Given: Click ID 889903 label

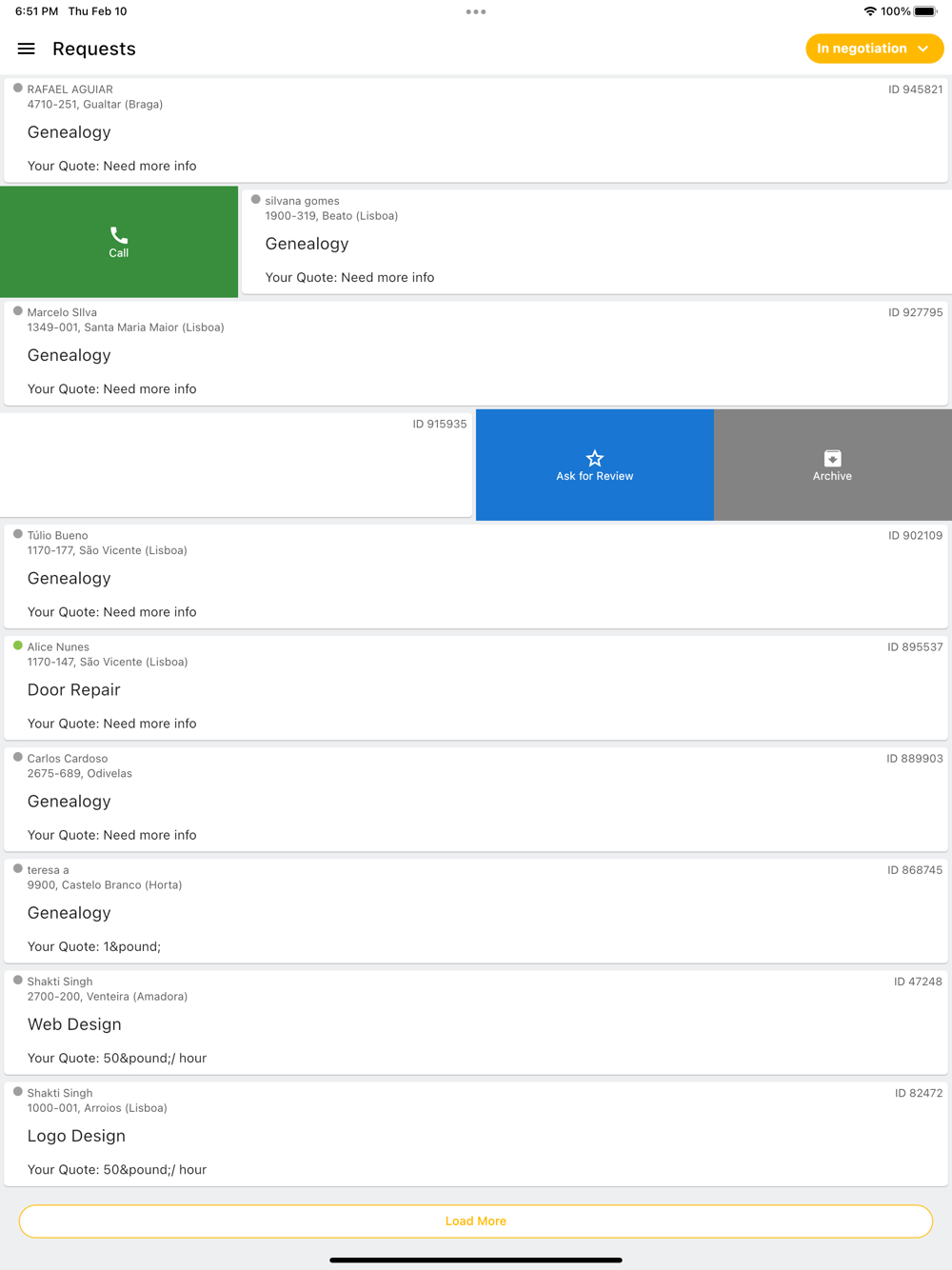Looking at the screenshot, I should pos(914,759).
